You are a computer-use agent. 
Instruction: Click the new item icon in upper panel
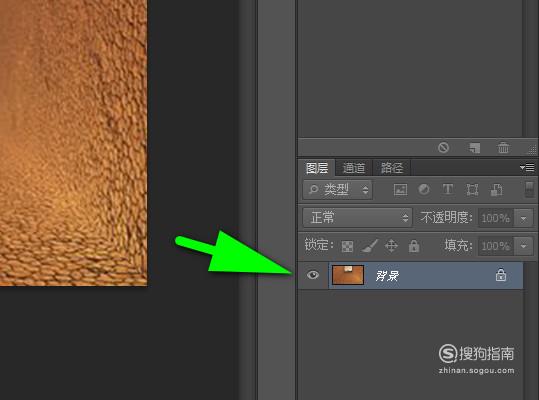(474, 148)
